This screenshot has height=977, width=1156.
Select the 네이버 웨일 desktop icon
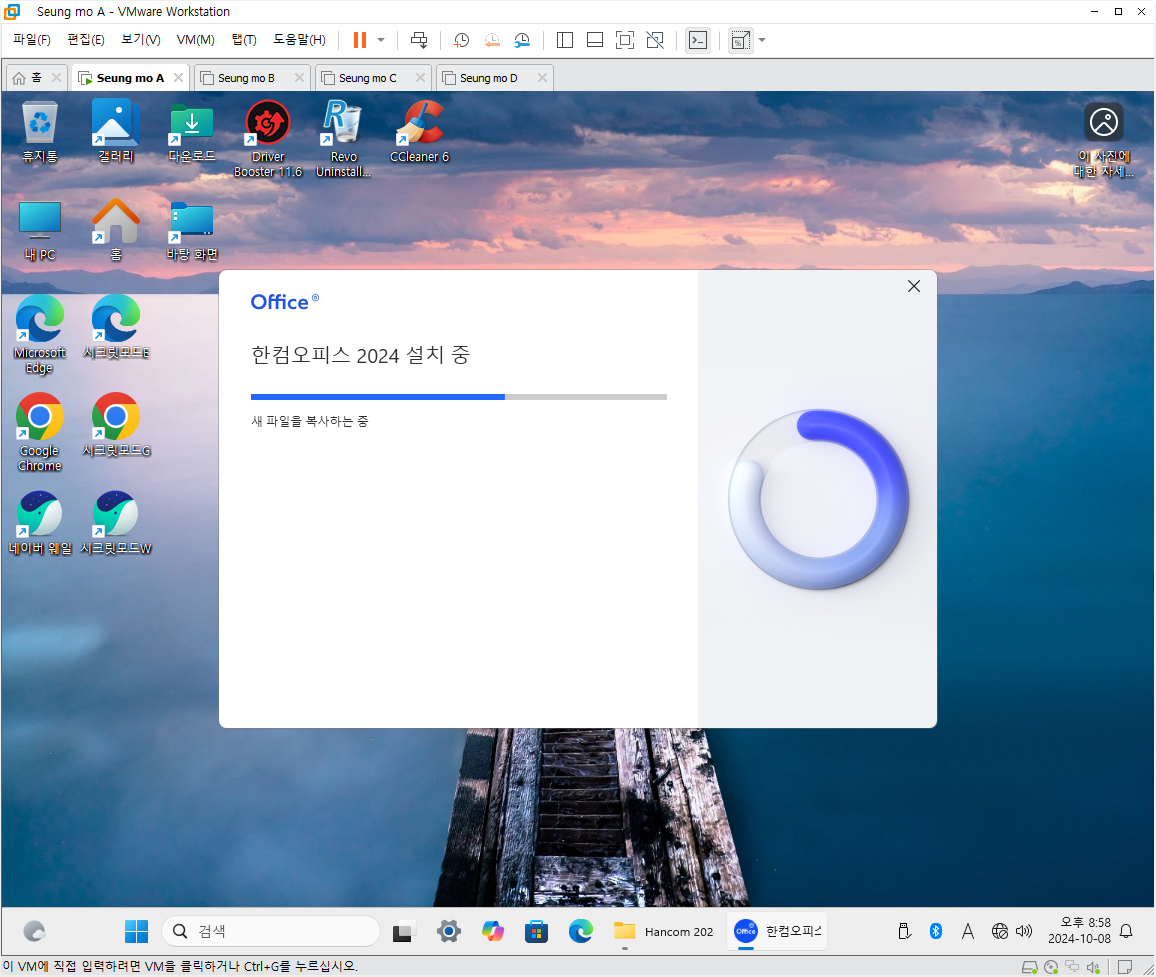point(40,524)
